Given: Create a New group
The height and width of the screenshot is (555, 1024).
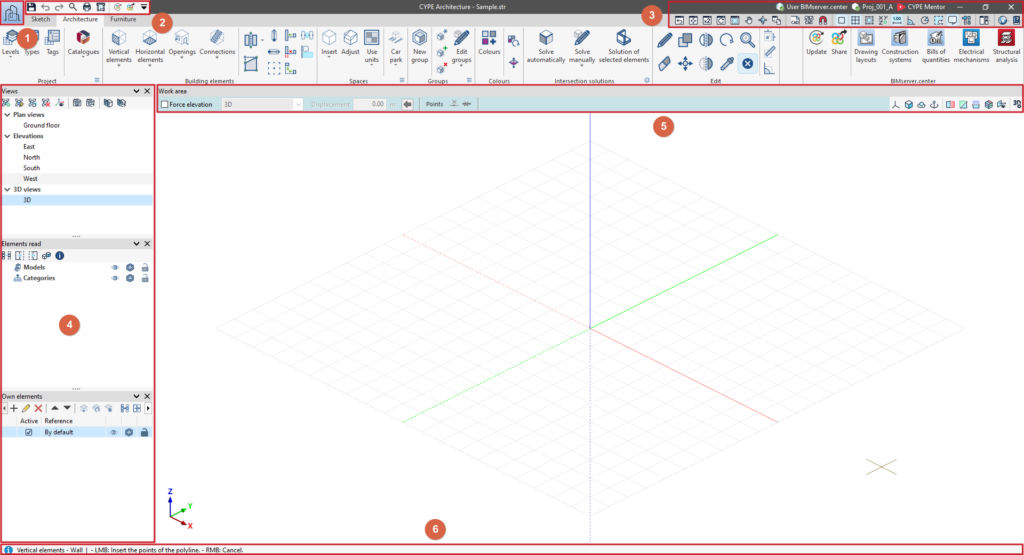Looking at the screenshot, I should pyautogui.click(x=419, y=47).
